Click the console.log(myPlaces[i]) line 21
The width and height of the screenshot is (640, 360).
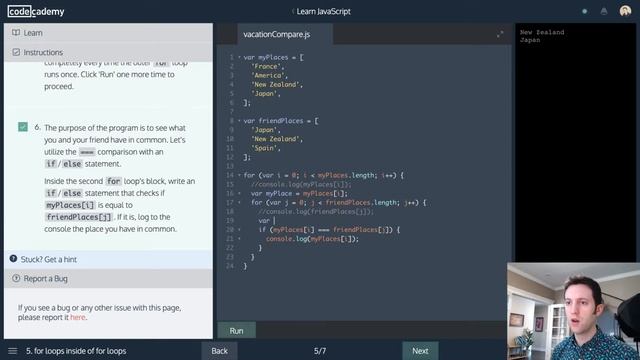312,239
